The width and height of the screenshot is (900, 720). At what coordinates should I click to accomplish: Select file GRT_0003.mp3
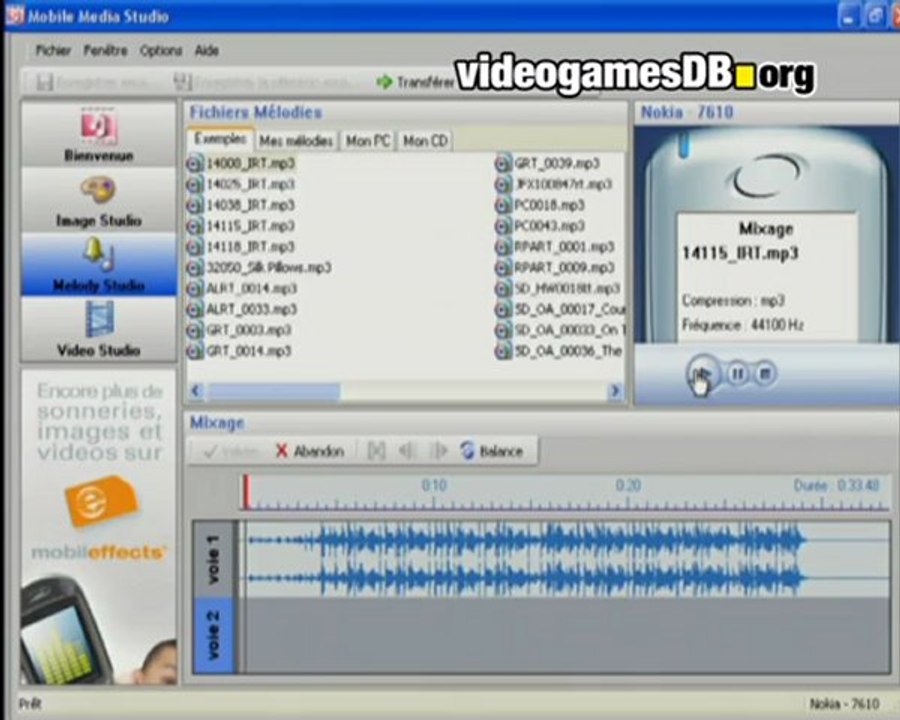[x=249, y=330]
